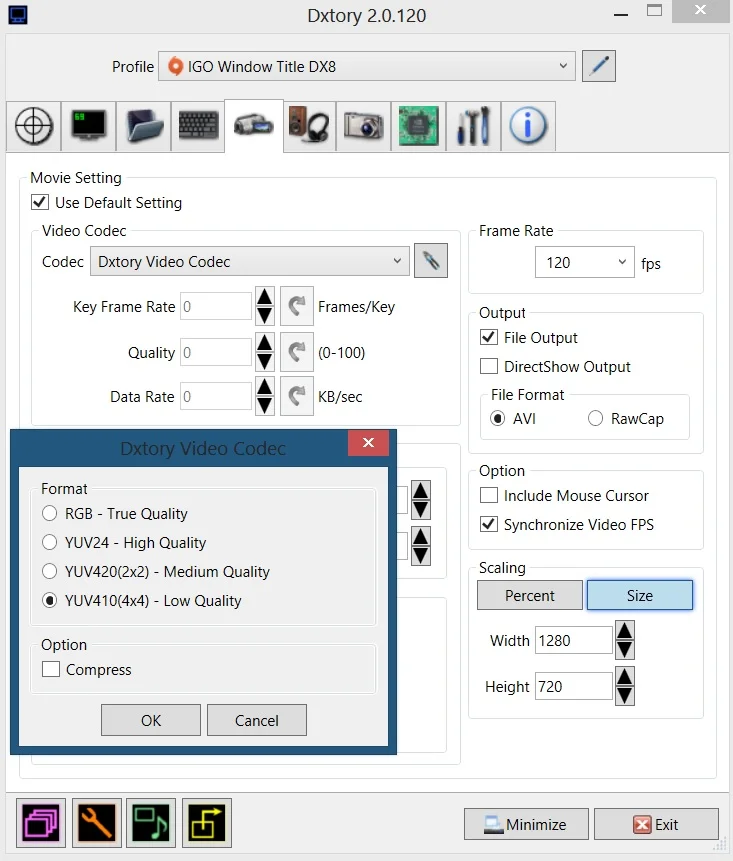The height and width of the screenshot is (861, 733).
Task: Click the Dxtory app icon in title bar
Action: click(18, 15)
